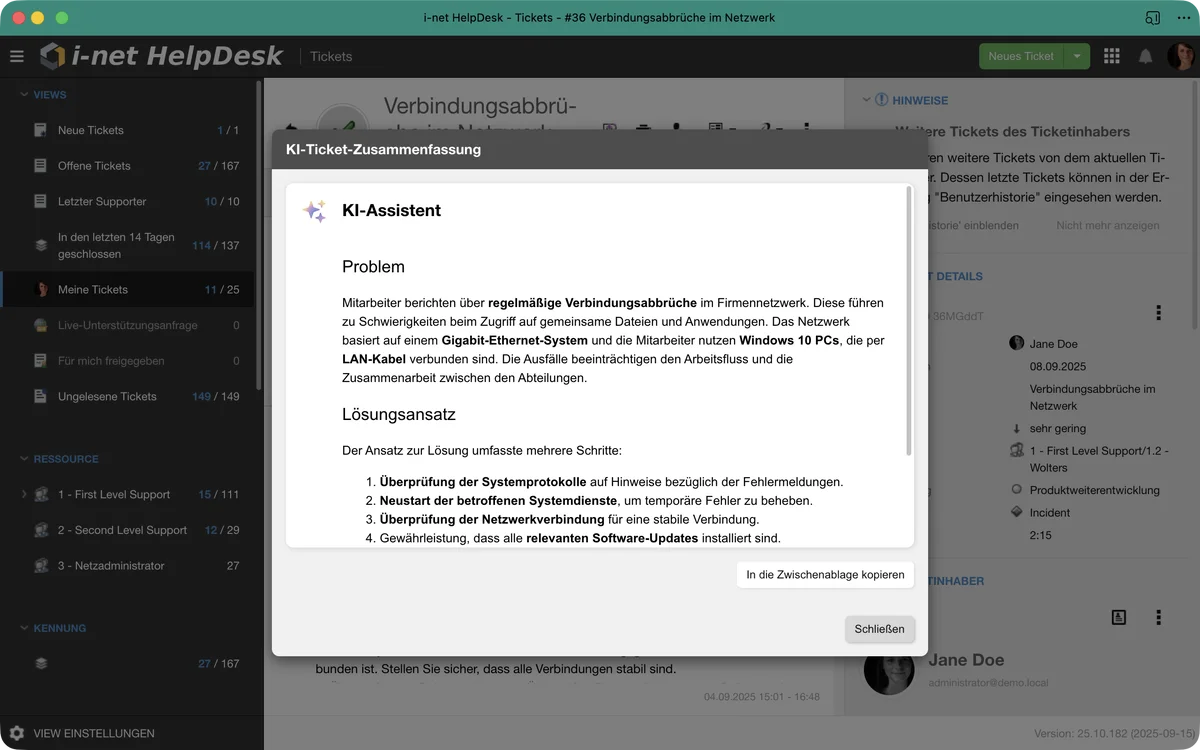Collapse the Ressource section
Viewport: 1200px width, 750px height.
25,459
